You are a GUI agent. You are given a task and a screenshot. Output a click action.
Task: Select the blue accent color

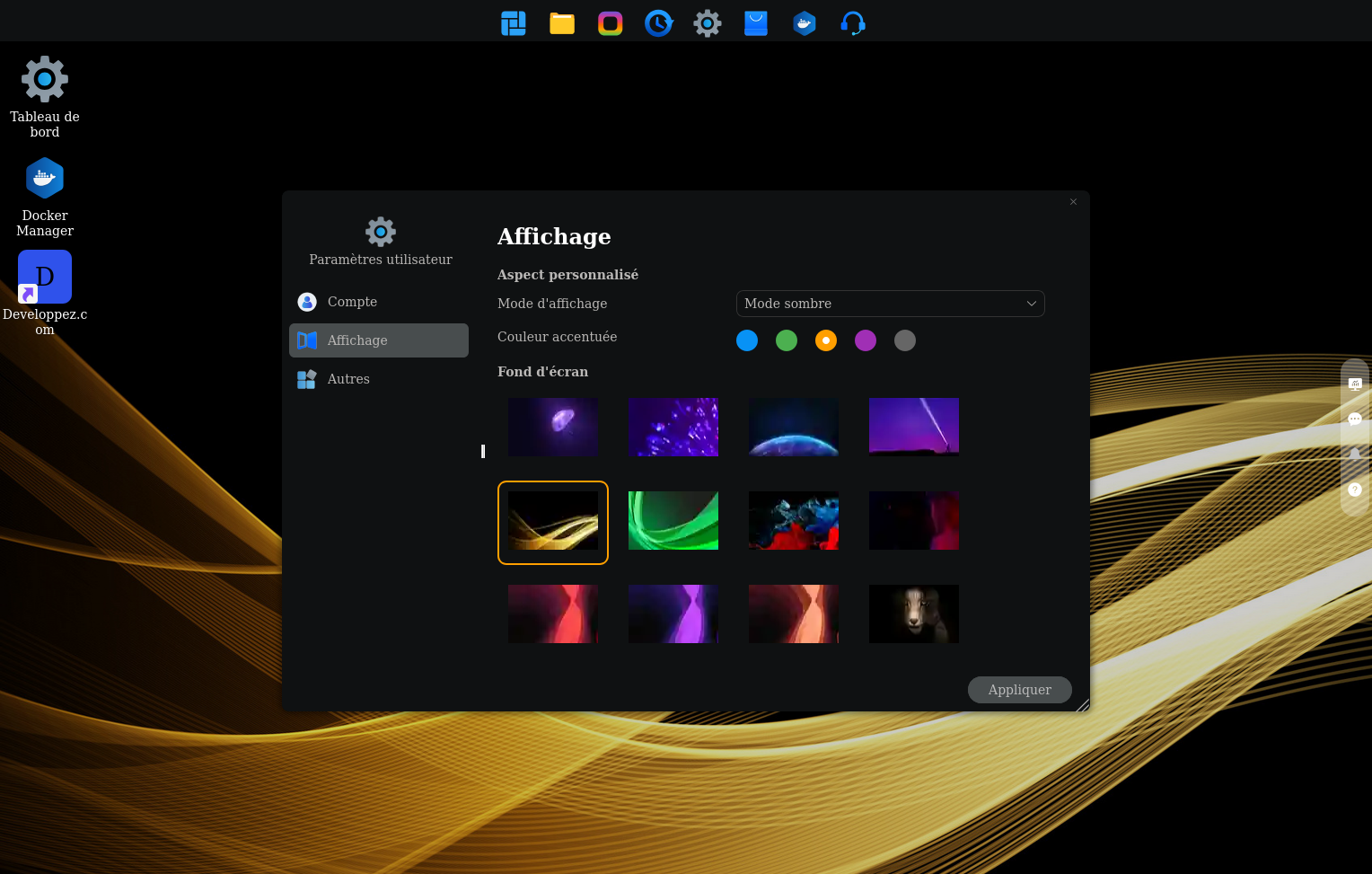[x=747, y=340]
